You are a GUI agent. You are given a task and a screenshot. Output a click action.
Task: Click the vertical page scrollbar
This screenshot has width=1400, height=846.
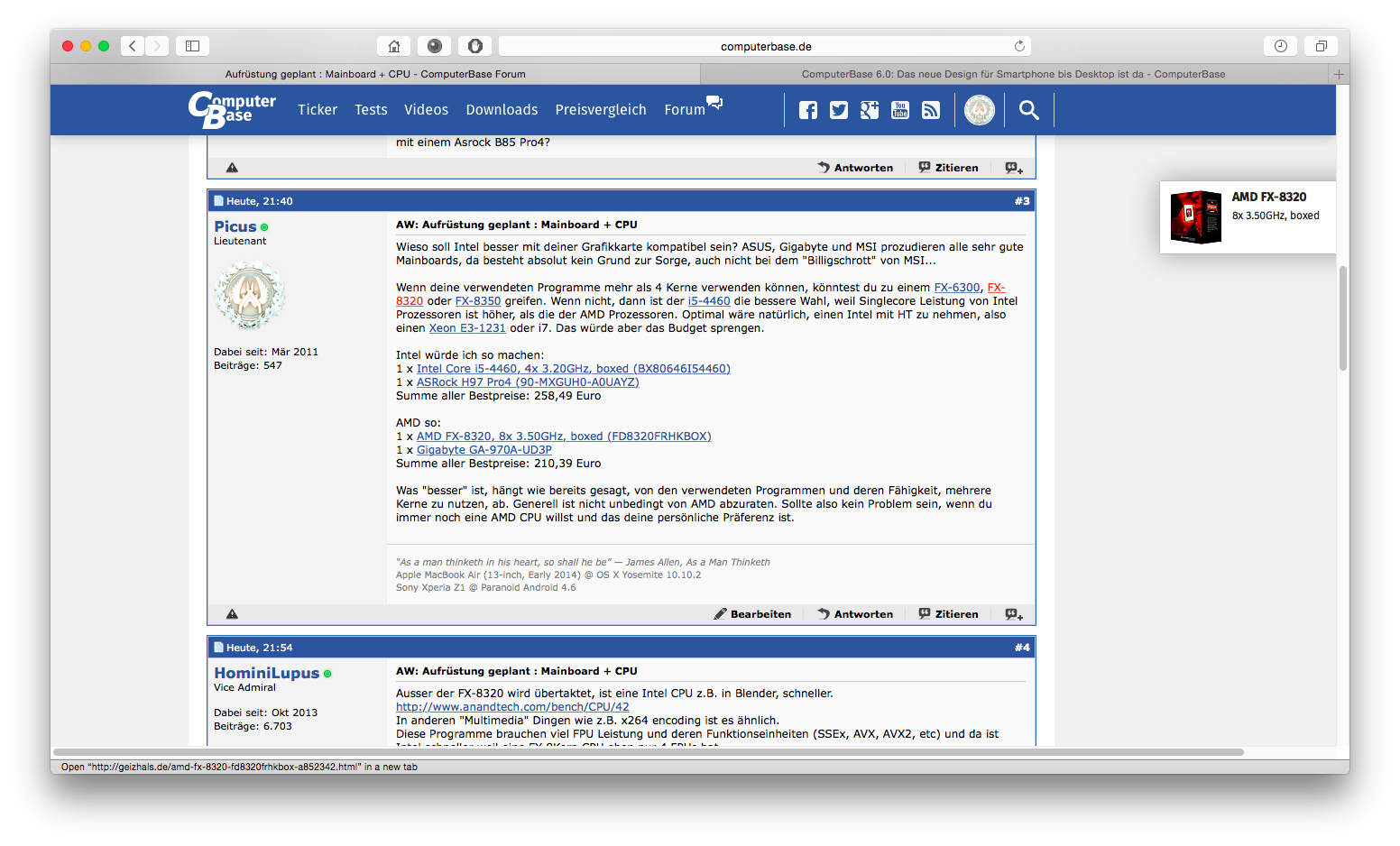pos(1343,318)
